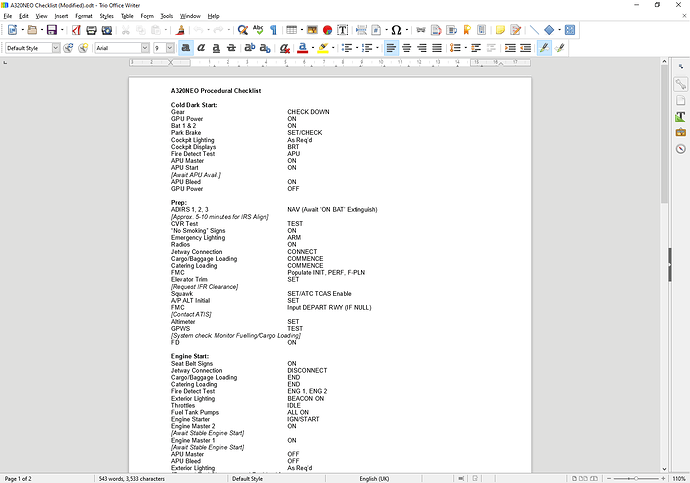Insert a bookmark icon
Image resolution: width=690 pixels, height=483 pixels.
coord(467,30)
